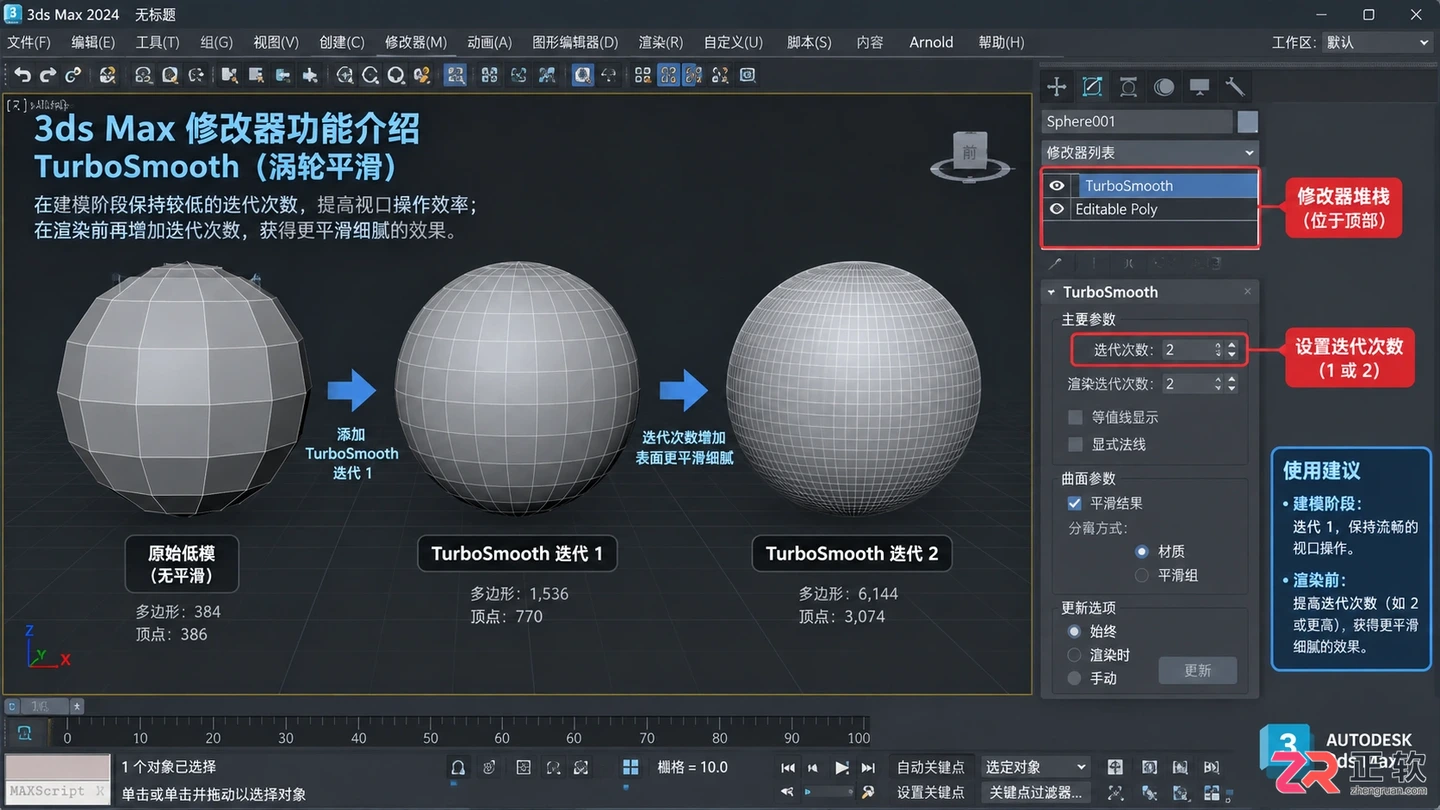Click the 迭代次数 value field
The image size is (1440, 810).
[1186, 350]
